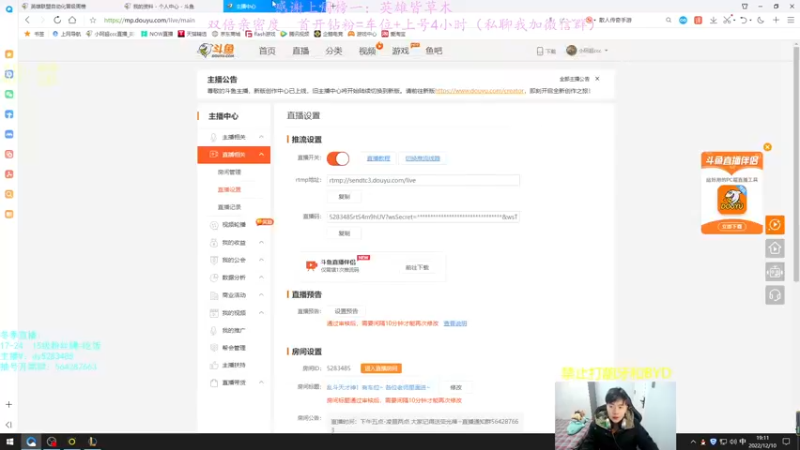Viewport: 800px width, 450px height.
Task: Click the green icon in the browser left sidebar
Action: (x=9, y=94)
